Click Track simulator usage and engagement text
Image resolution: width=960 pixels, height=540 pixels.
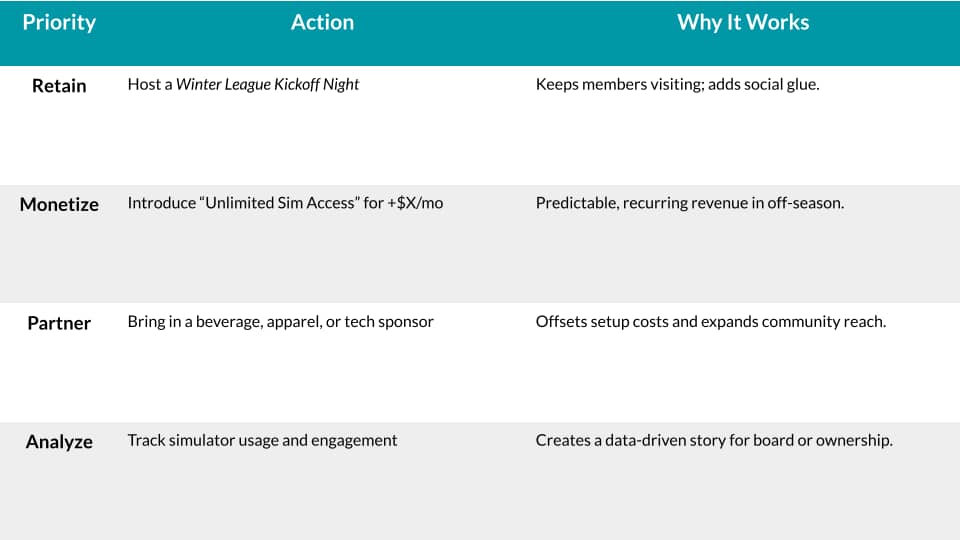tap(262, 440)
